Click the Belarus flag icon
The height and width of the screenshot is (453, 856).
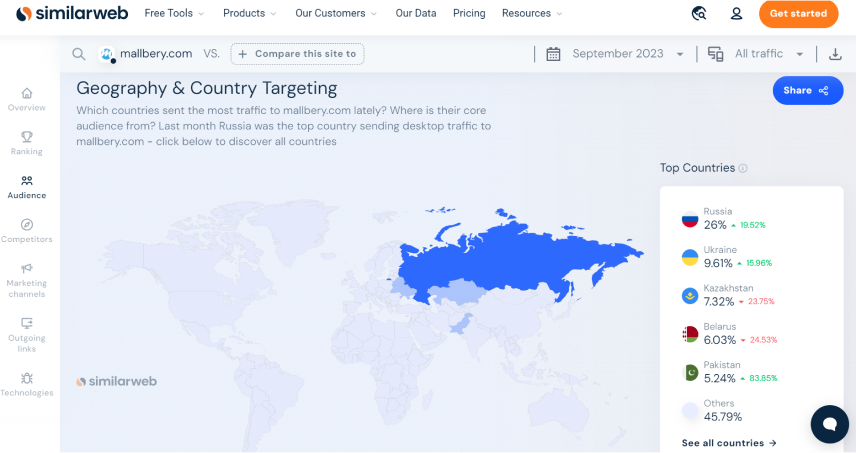[x=690, y=334]
